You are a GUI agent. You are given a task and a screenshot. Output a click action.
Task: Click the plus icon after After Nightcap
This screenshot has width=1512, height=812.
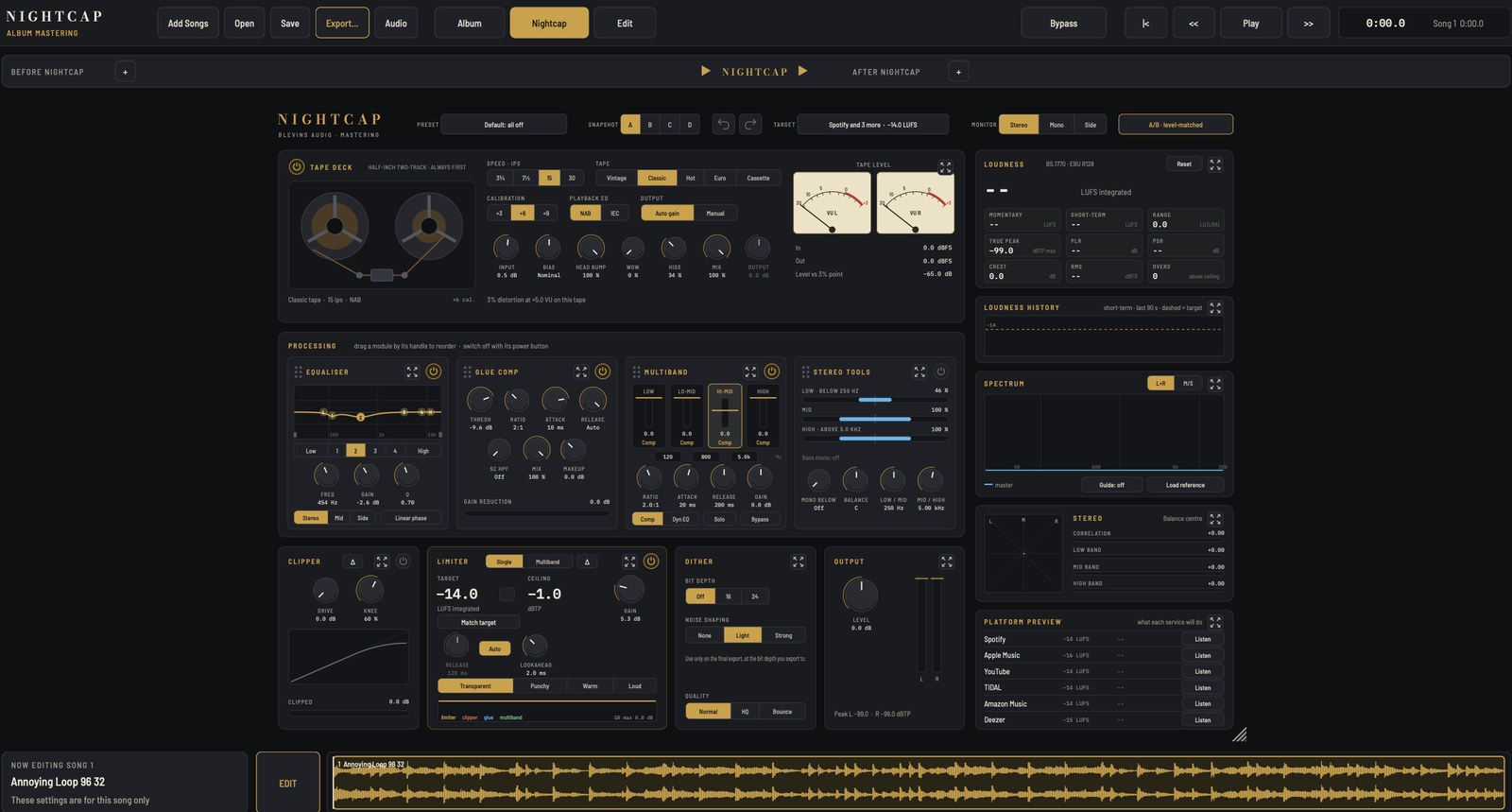tap(958, 72)
